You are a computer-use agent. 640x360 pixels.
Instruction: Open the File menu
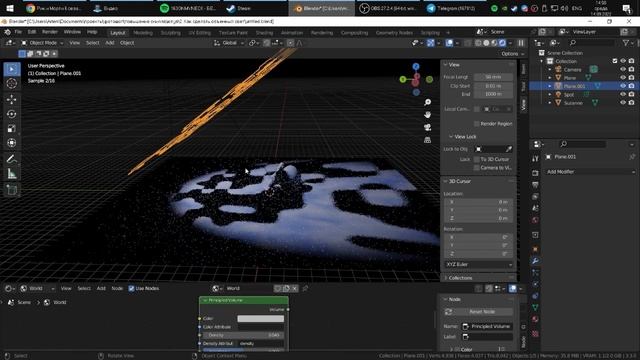[18, 32]
